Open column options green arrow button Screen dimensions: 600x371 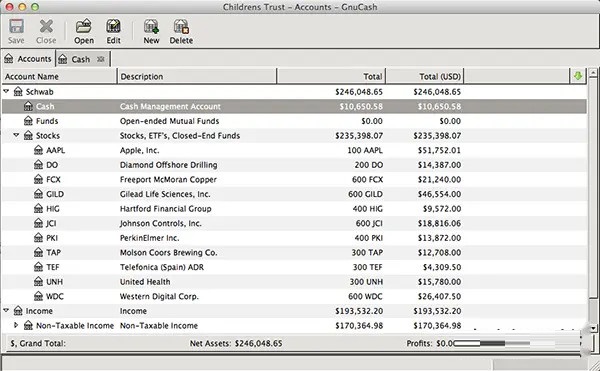tap(578, 76)
